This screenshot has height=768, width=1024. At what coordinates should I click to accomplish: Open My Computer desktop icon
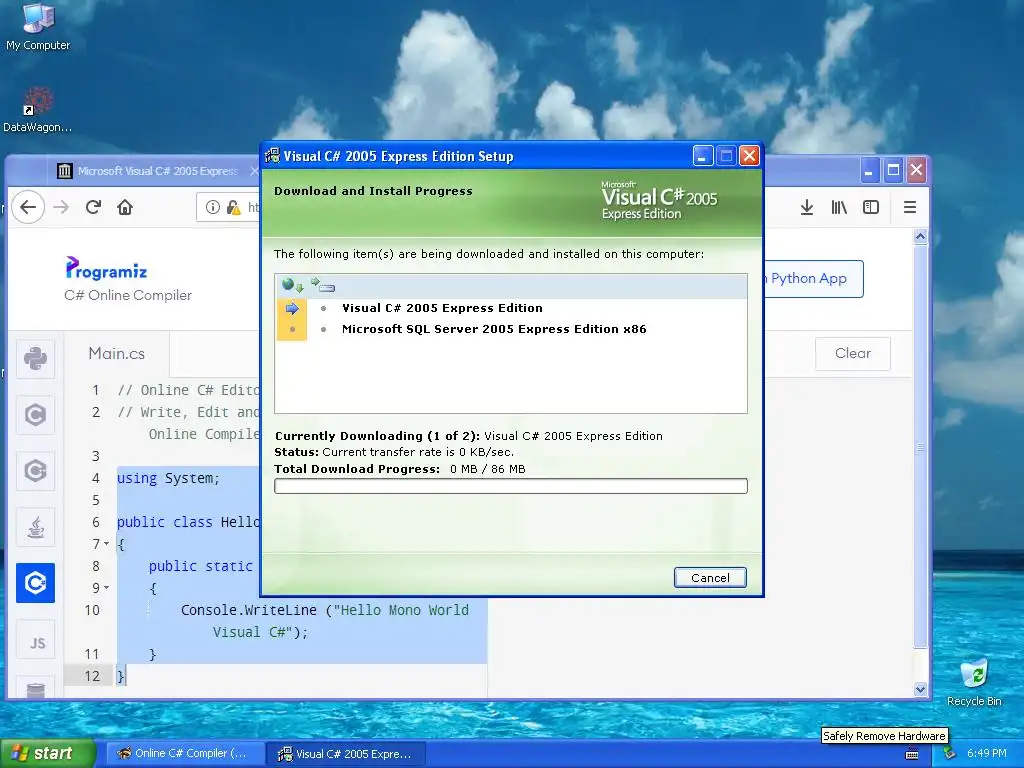(x=38, y=26)
